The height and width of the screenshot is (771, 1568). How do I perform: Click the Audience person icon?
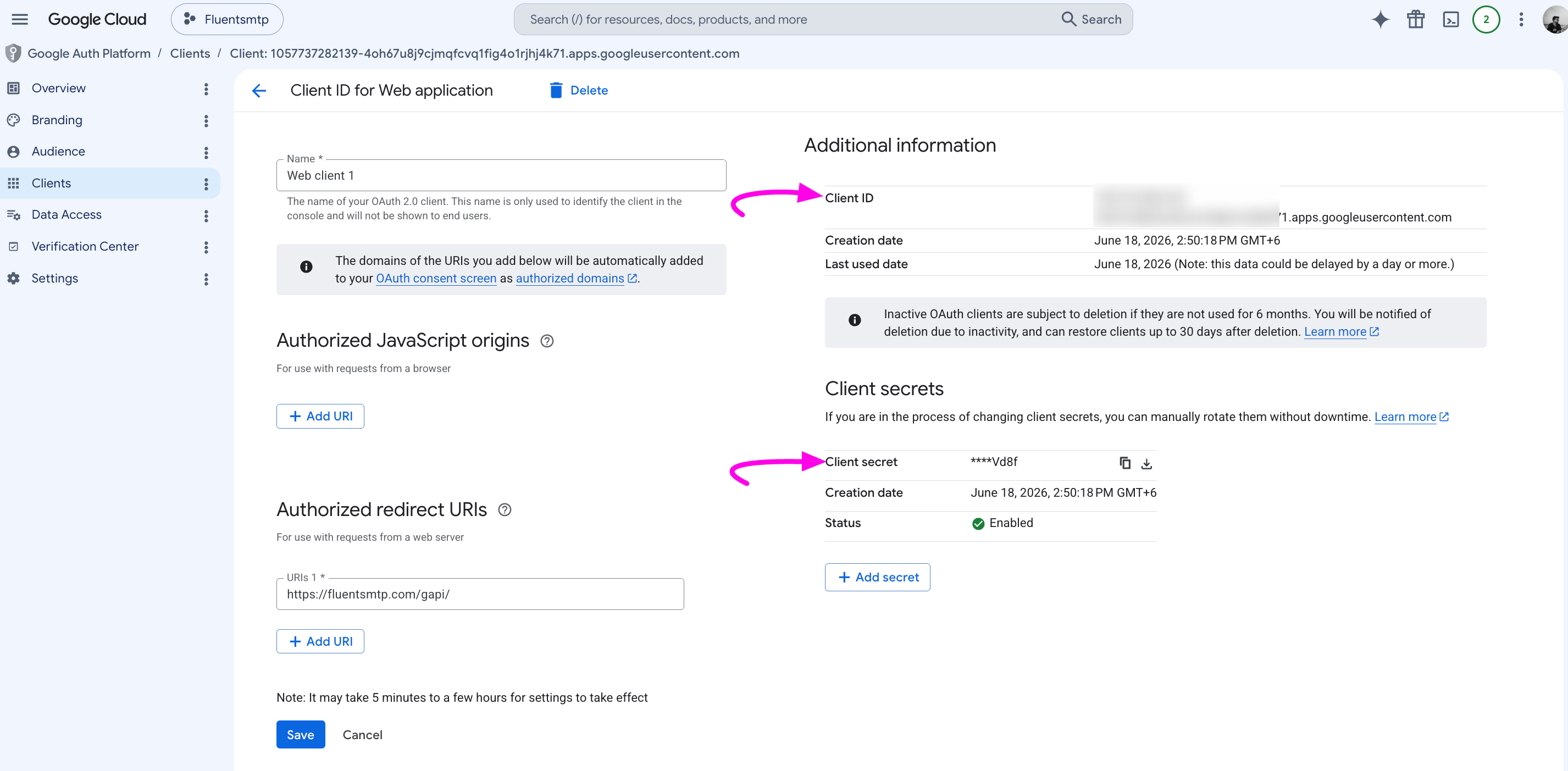click(x=13, y=152)
